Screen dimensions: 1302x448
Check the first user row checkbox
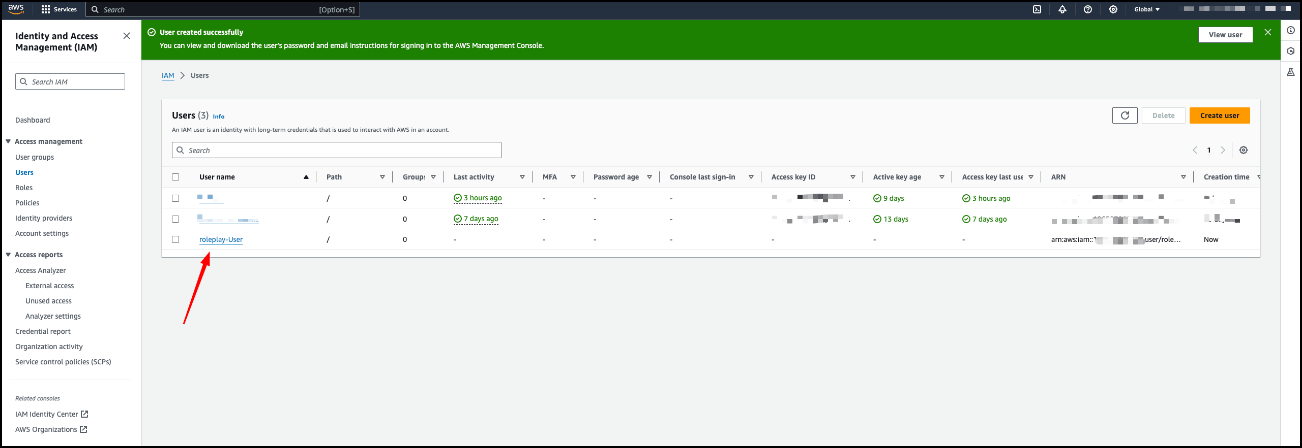[x=176, y=198]
